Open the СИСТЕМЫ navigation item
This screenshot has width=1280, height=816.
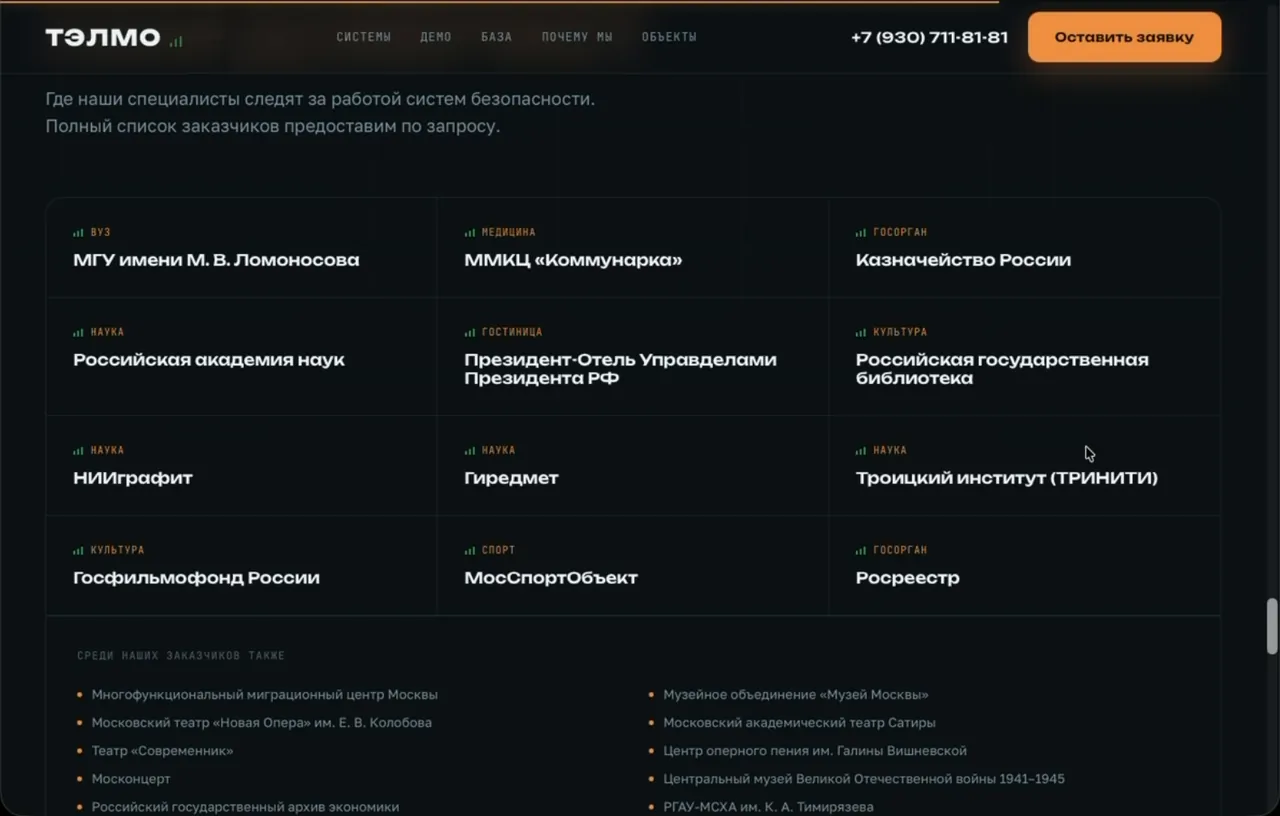click(x=363, y=37)
